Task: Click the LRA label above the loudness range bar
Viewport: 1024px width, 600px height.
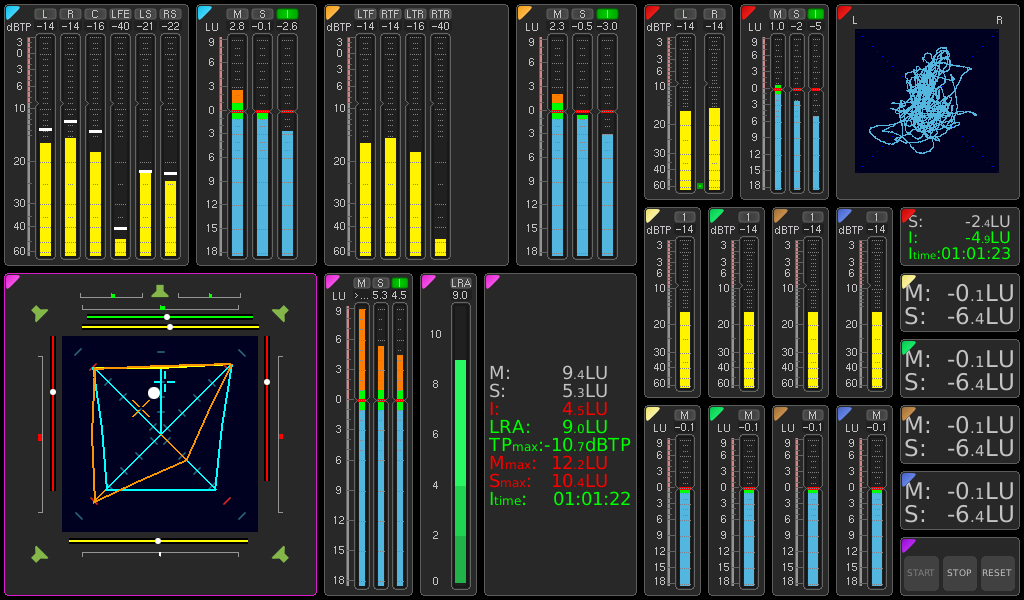Action: (x=460, y=283)
